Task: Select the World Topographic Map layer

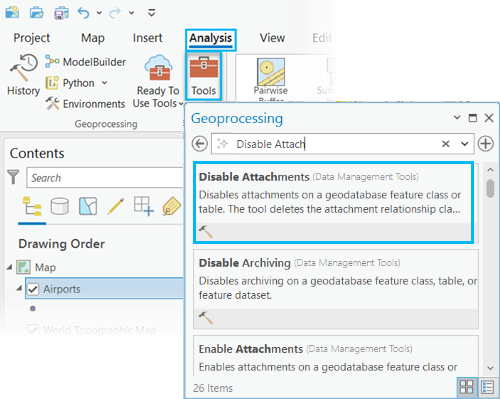Action: 100,330
